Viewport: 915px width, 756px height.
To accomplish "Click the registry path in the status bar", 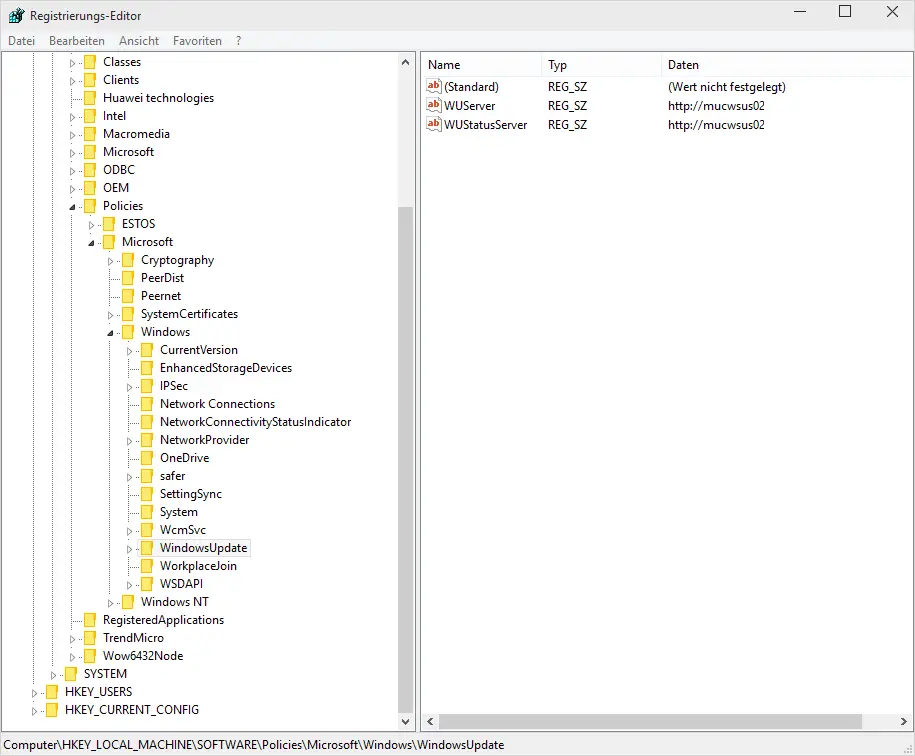I will (254, 745).
